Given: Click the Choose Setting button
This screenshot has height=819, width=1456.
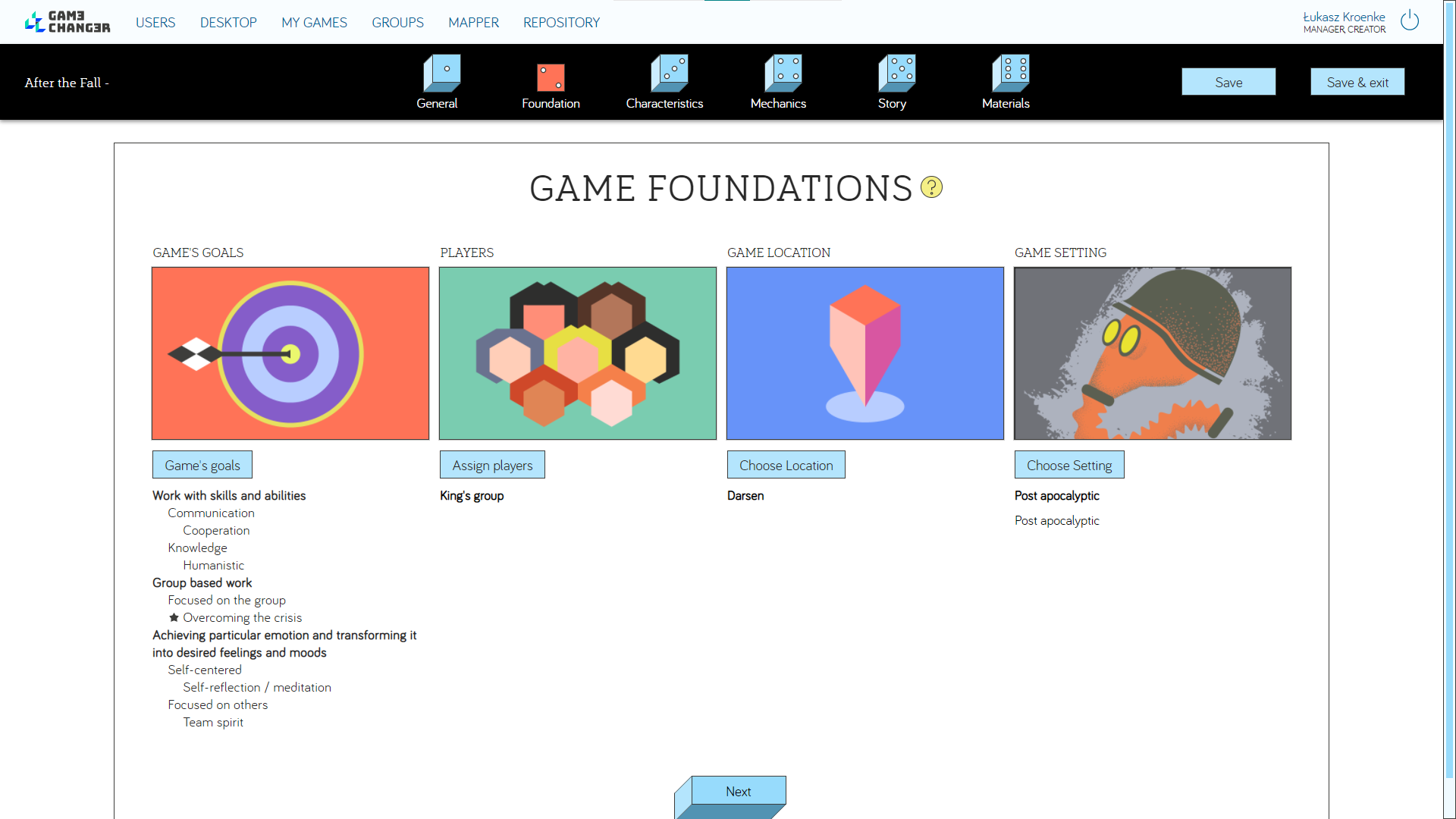Looking at the screenshot, I should coord(1068,465).
